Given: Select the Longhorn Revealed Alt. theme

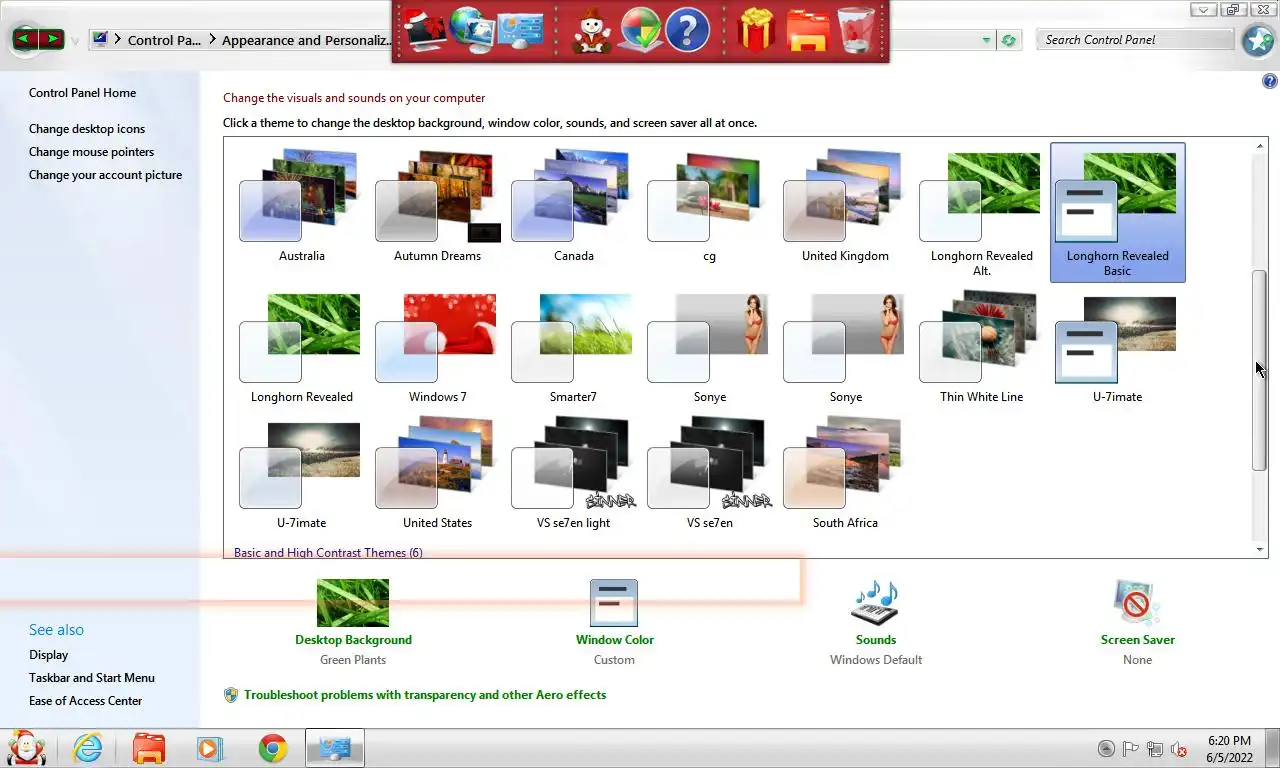Looking at the screenshot, I should 981,213.
